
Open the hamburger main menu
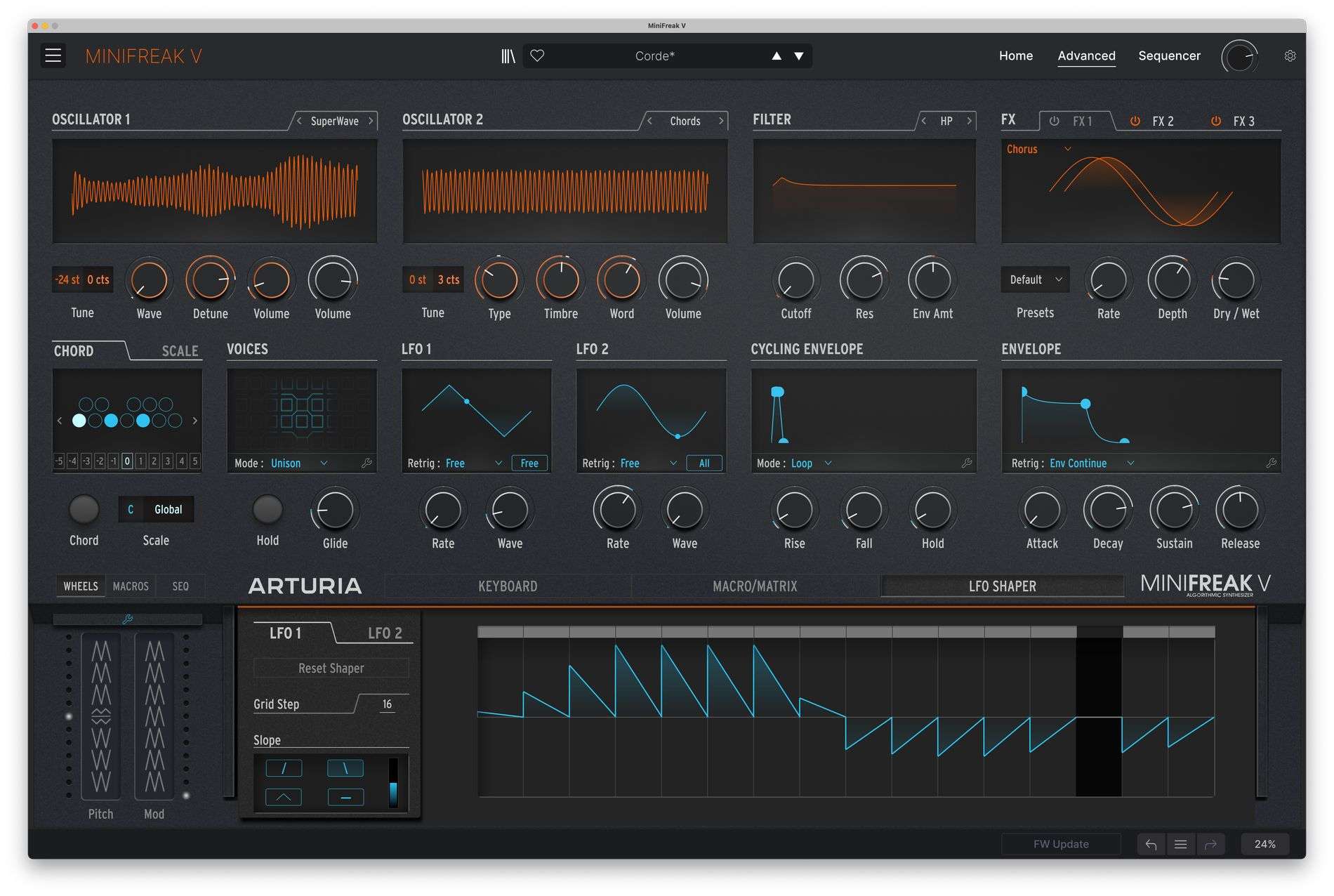pos(53,55)
